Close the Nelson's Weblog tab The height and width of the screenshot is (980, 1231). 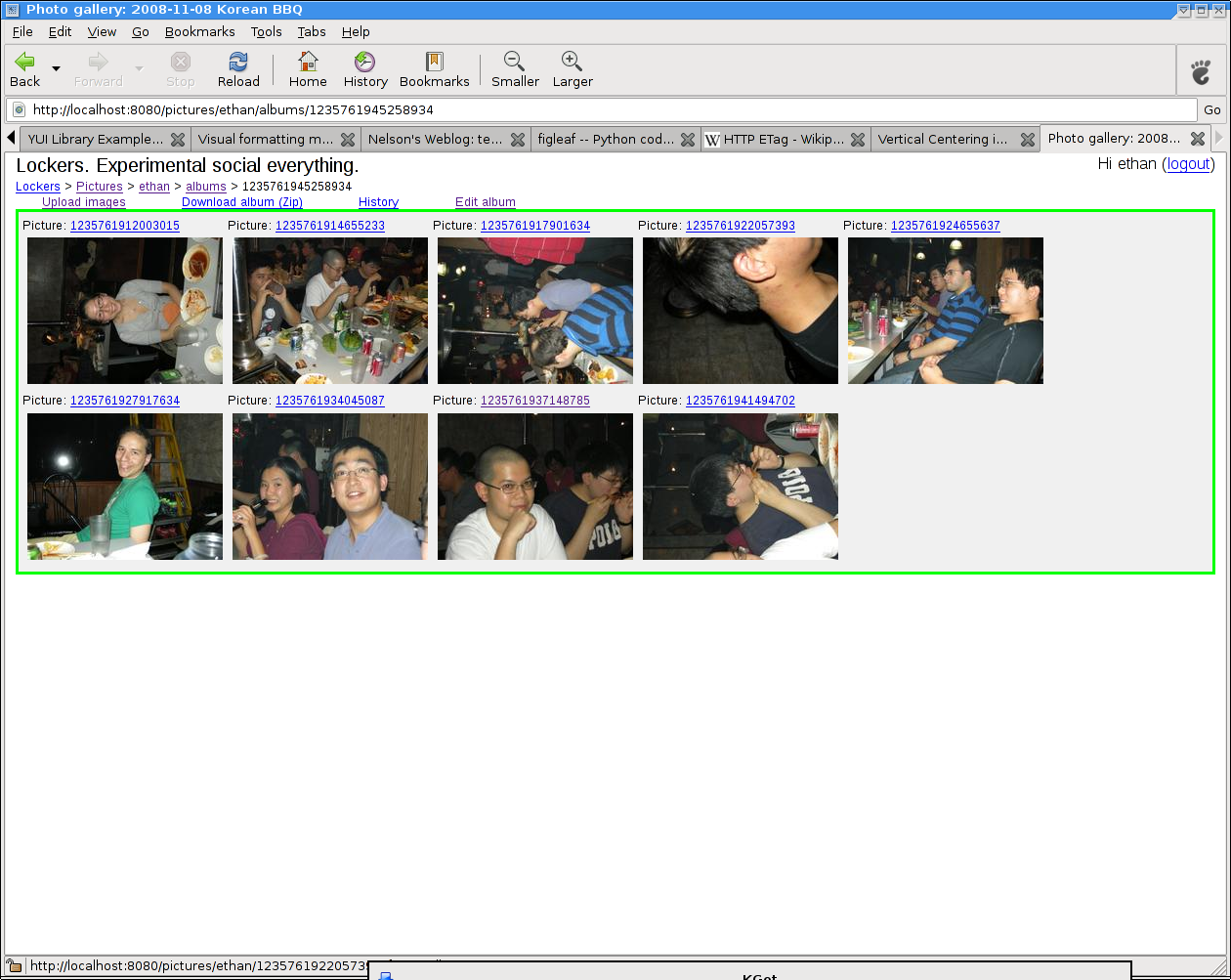point(518,139)
